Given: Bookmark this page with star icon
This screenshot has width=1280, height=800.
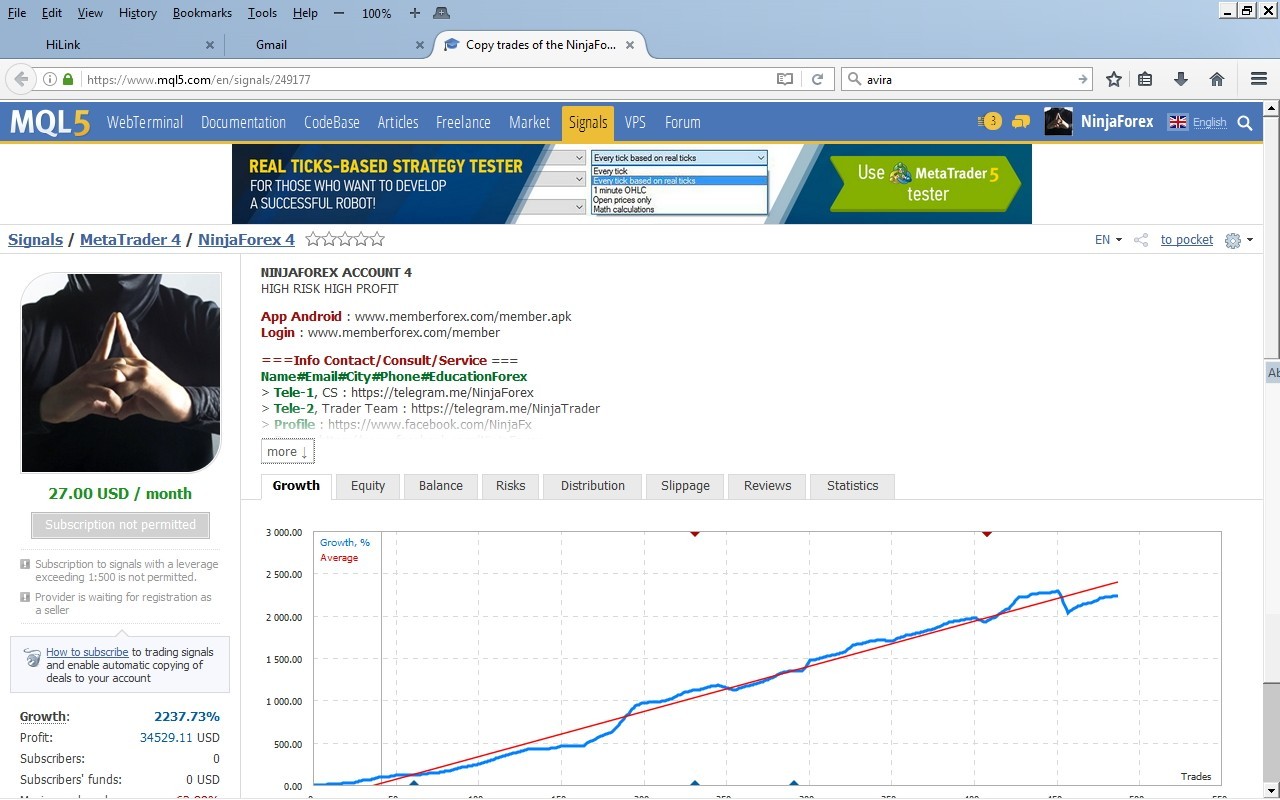Looking at the screenshot, I should pyautogui.click(x=1114, y=79).
